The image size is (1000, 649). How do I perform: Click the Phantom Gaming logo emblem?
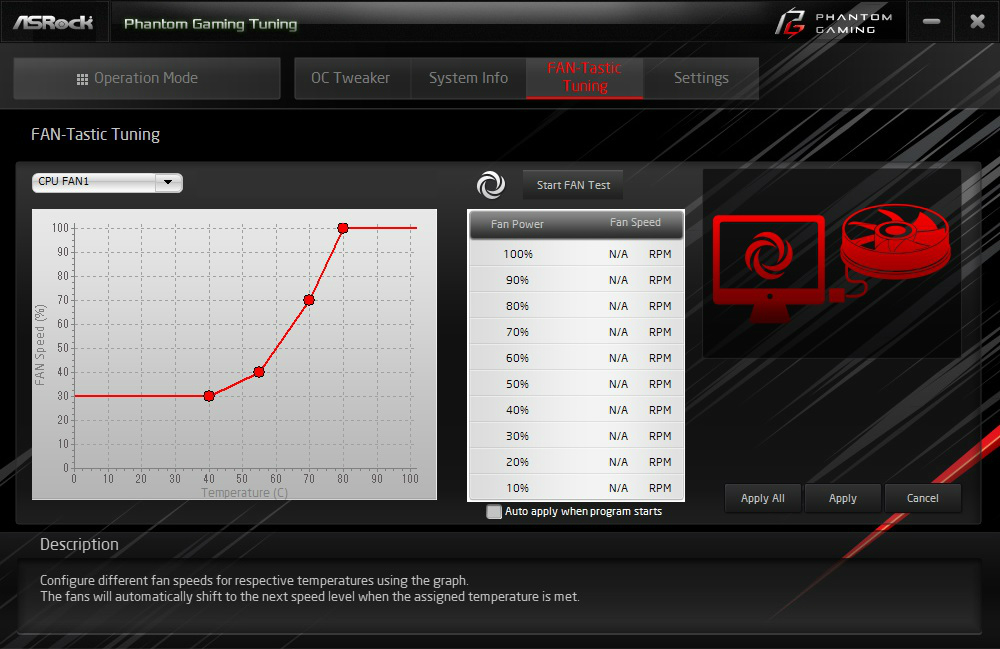[790, 22]
